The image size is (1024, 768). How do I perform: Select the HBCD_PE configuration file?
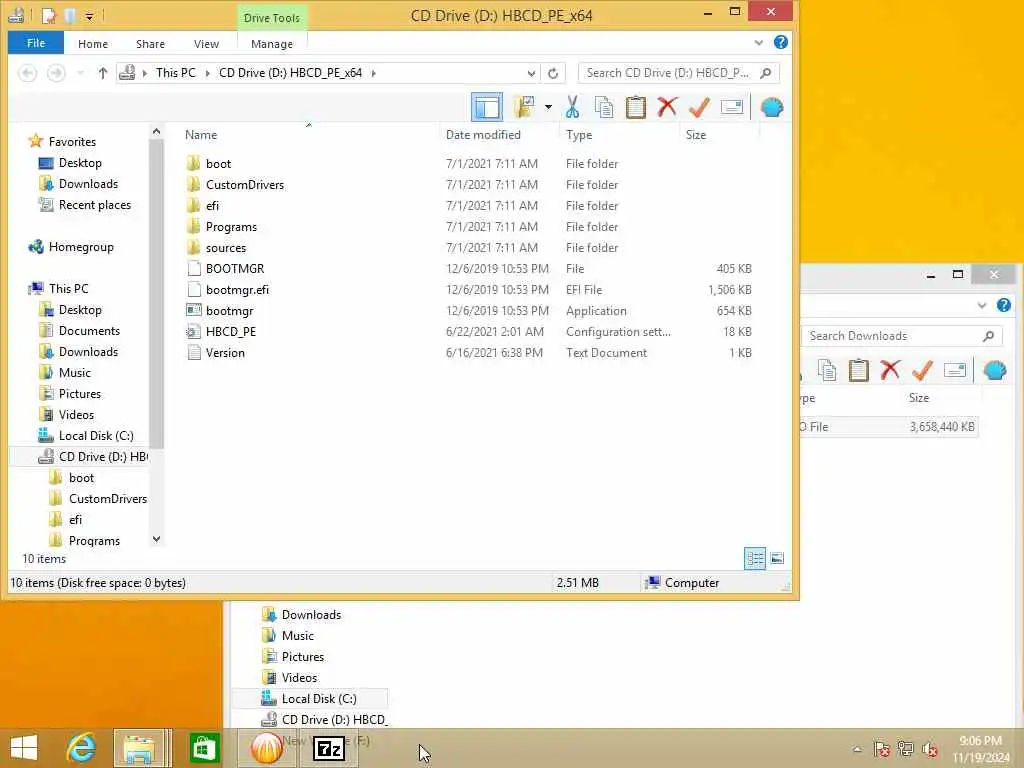click(x=231, y=332)
